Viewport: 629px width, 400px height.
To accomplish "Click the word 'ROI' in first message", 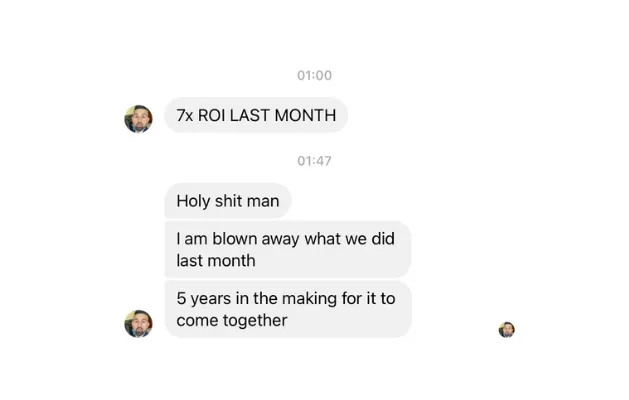I will 211,116.
